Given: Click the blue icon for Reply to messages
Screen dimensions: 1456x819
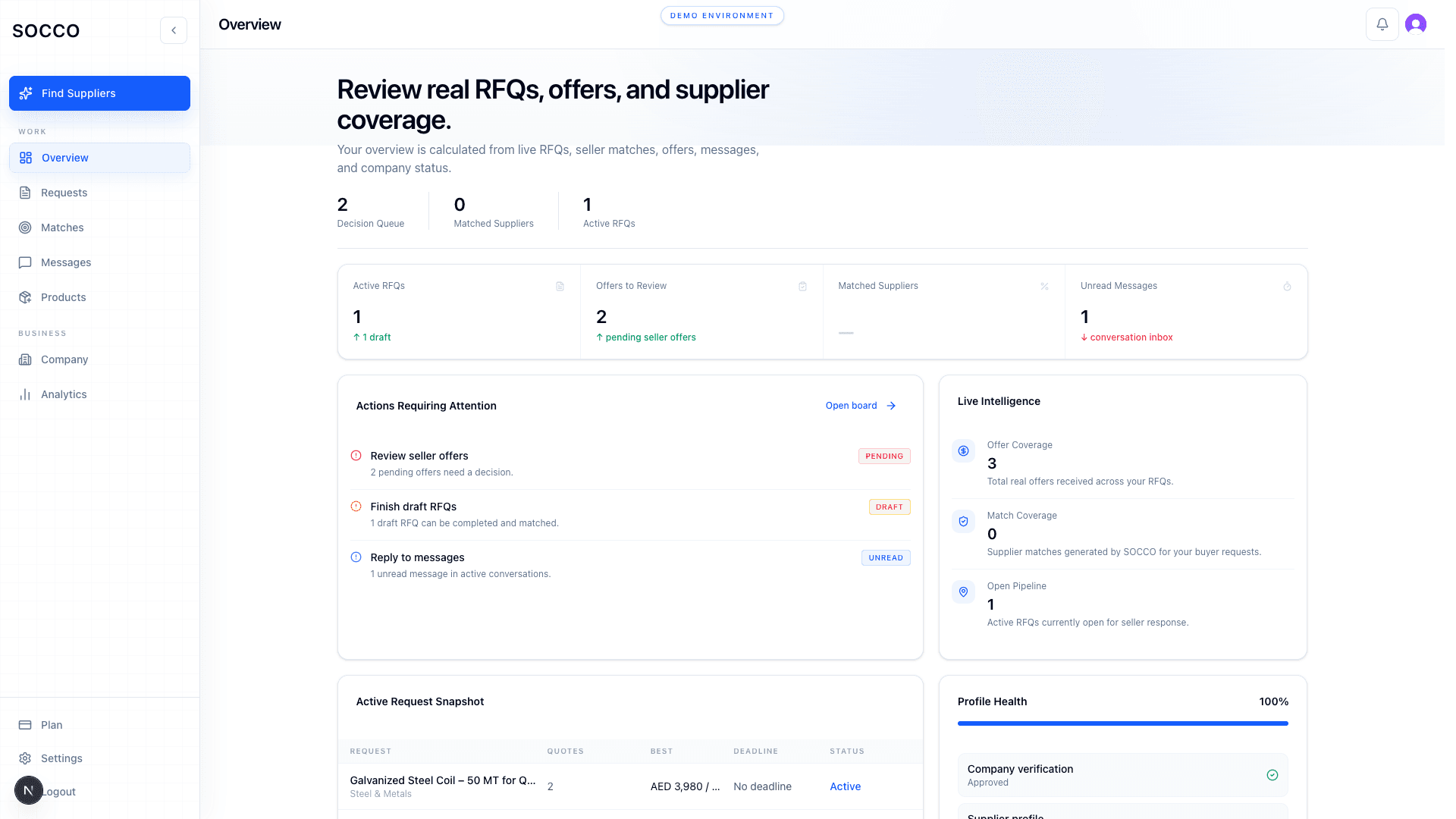Looking at the screenshot, I should pos(356,557).
